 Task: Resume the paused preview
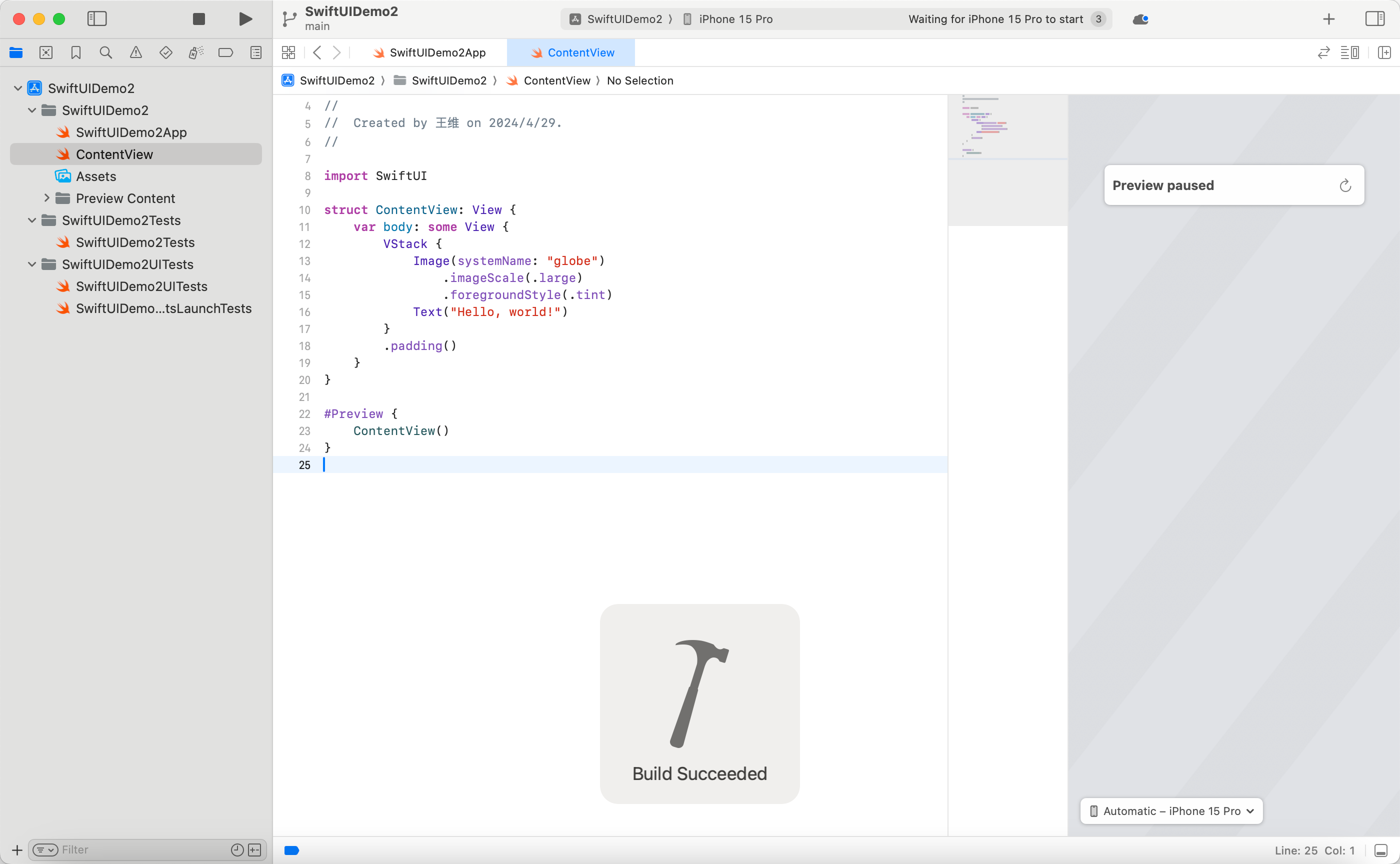[x=1345, y=185]
